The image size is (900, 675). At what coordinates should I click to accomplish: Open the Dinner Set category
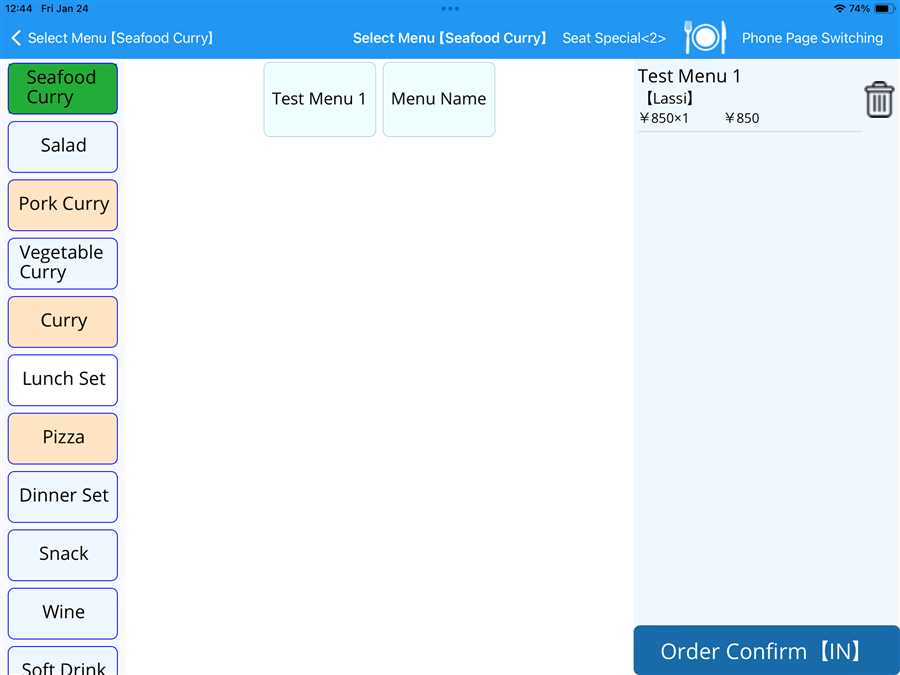(63, 496)
